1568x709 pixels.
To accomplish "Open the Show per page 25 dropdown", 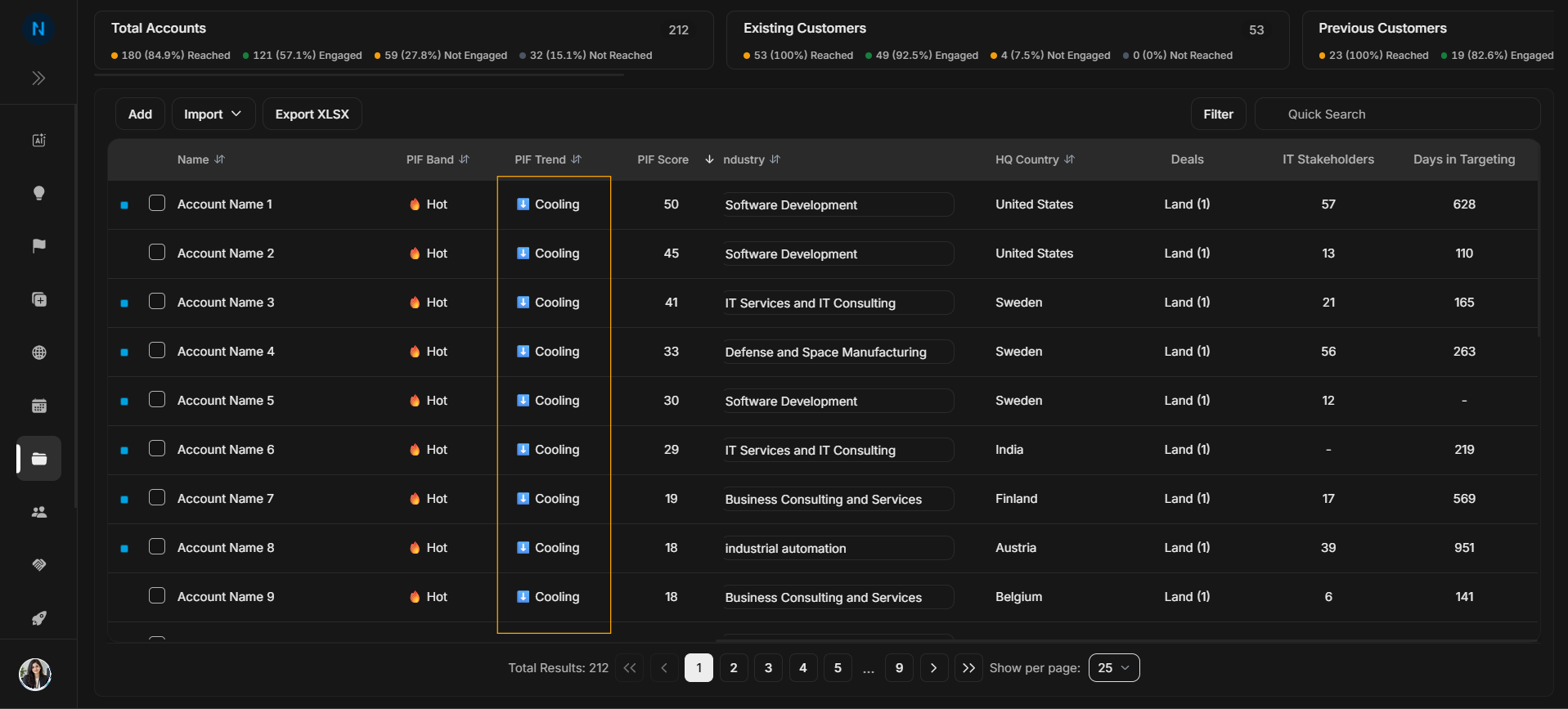I will pyautogui.click(x=1114, y=668).
